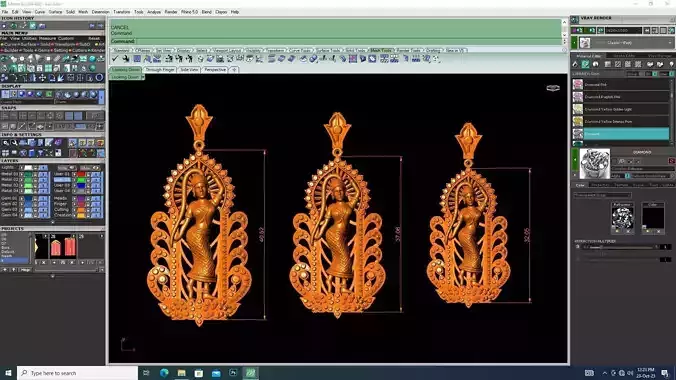Open Task View in the taskbar

pos(146,373)
